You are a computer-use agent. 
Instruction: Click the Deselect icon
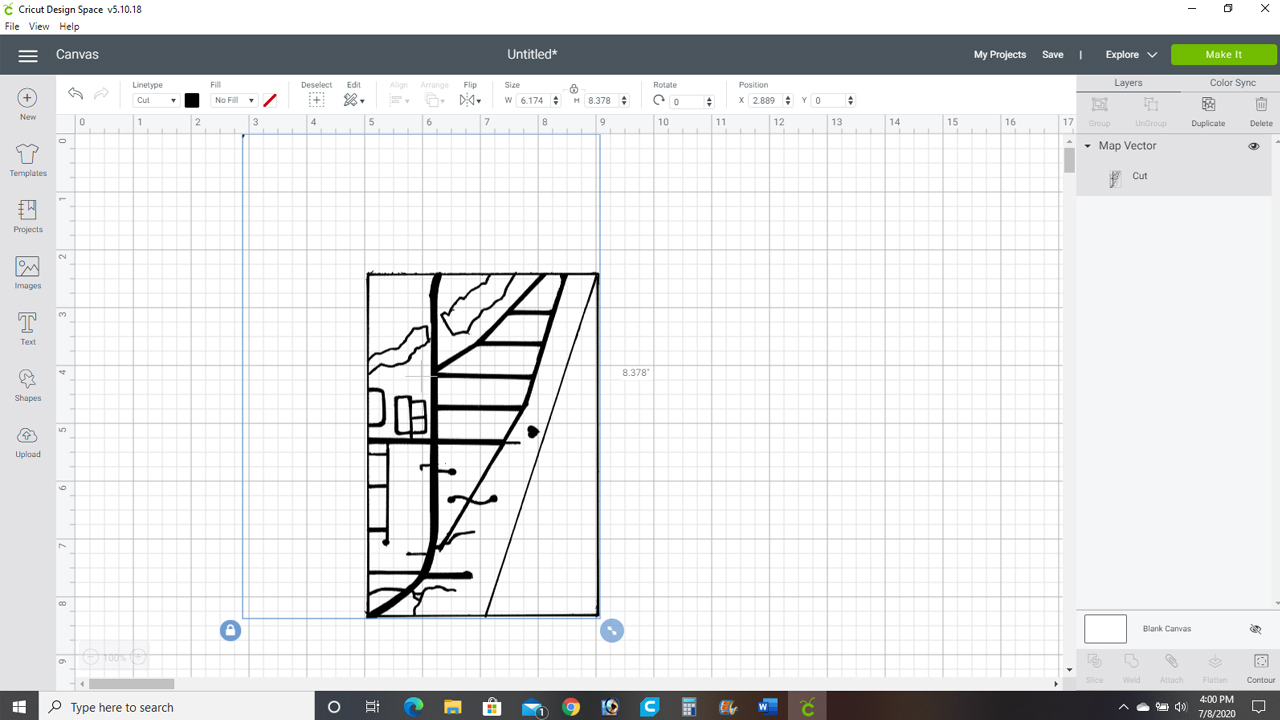coord(316,100)
